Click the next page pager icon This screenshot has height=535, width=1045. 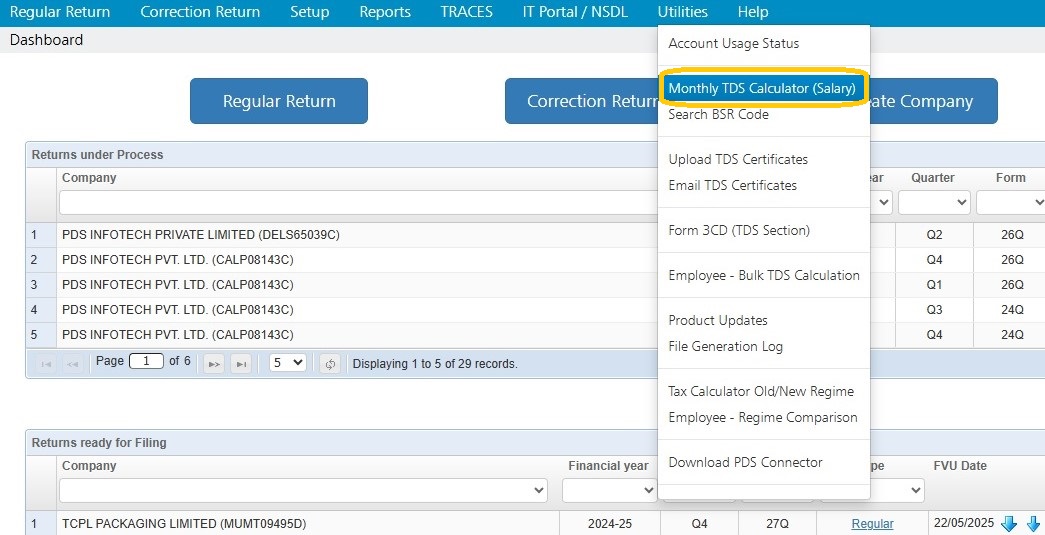click(x=213, y=364)
